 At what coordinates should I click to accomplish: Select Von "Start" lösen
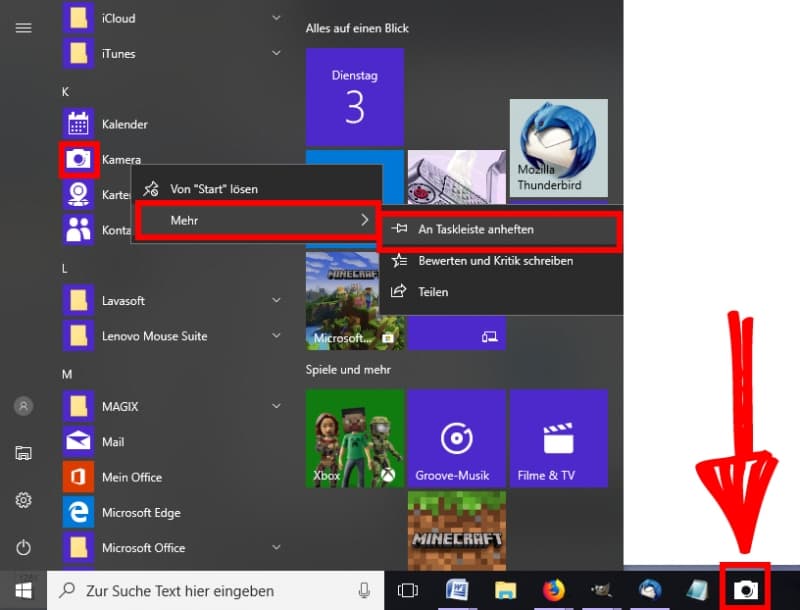[x=257, y=189]
